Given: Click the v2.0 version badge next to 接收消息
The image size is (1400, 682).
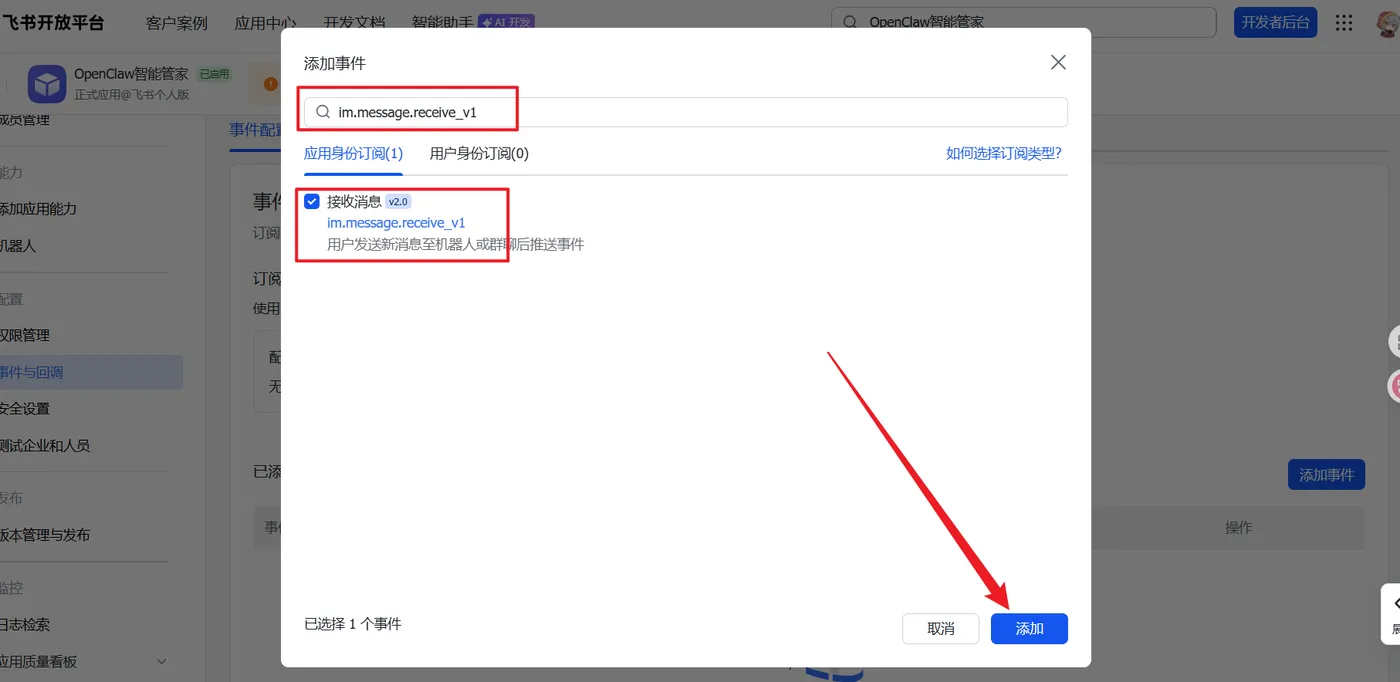Looking at the screenshot, I should pos(399,202).
